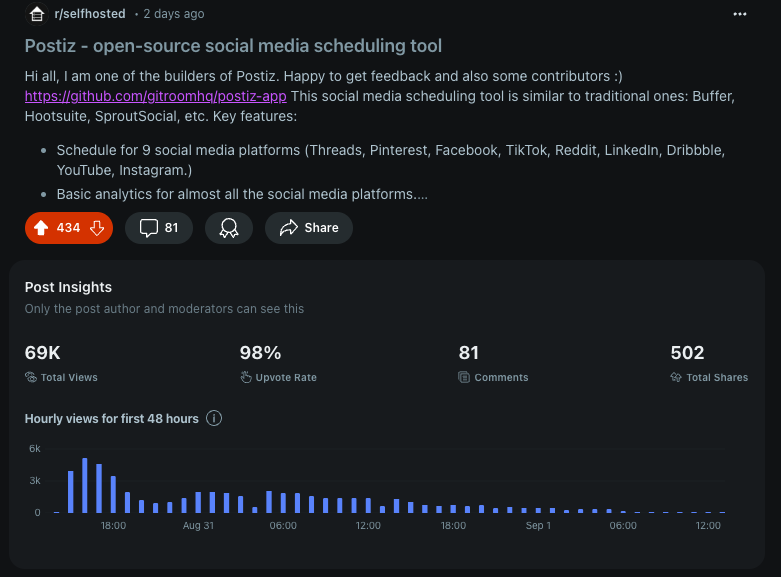The image size is (781, 577).
Task: Upvote the Postiz post
Action: (41, 228)
